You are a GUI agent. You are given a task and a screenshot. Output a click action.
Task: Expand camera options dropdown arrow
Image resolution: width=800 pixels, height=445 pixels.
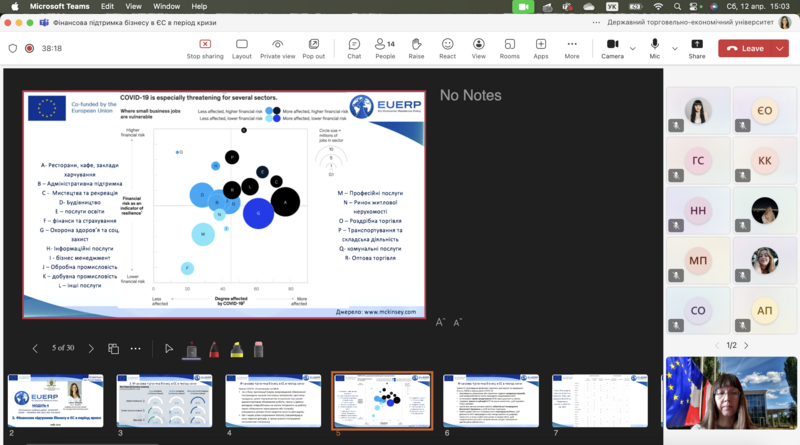(x=633, y=48)
